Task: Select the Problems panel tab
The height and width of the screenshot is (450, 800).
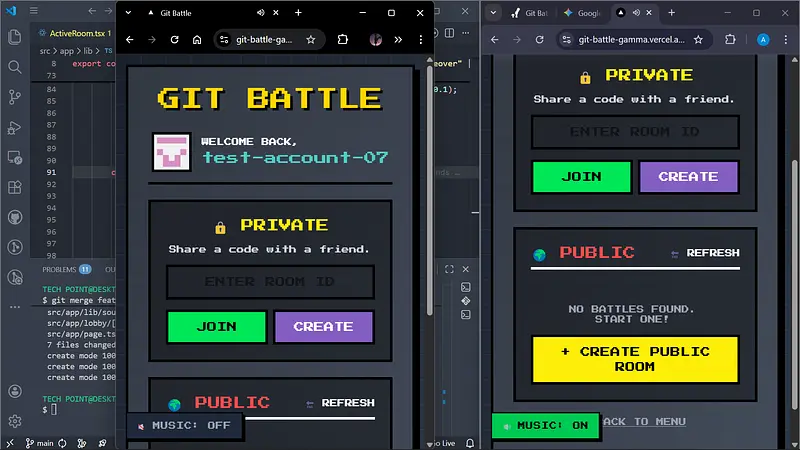Action: [60, 269]
